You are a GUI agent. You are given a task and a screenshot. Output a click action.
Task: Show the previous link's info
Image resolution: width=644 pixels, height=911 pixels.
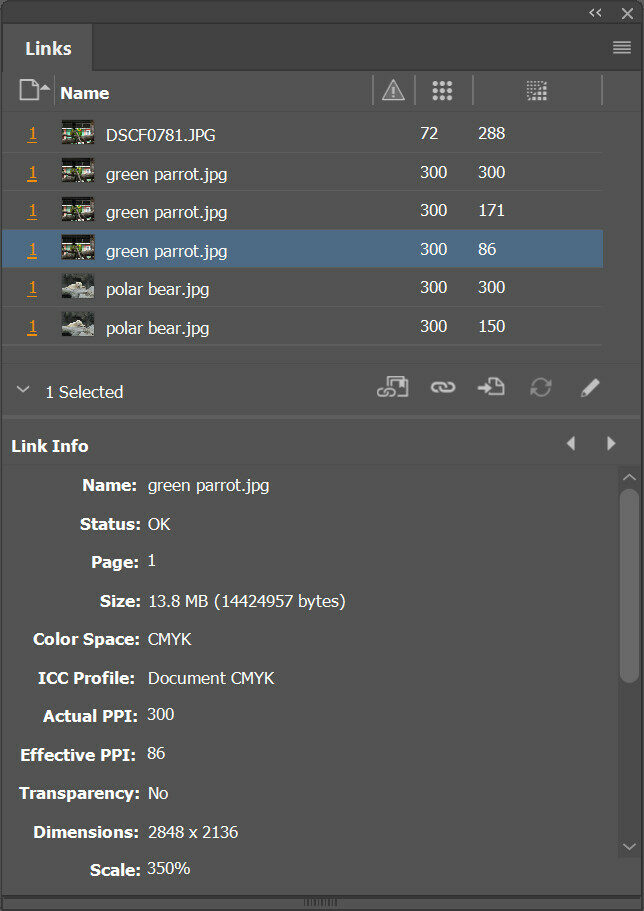click(571, 444)
